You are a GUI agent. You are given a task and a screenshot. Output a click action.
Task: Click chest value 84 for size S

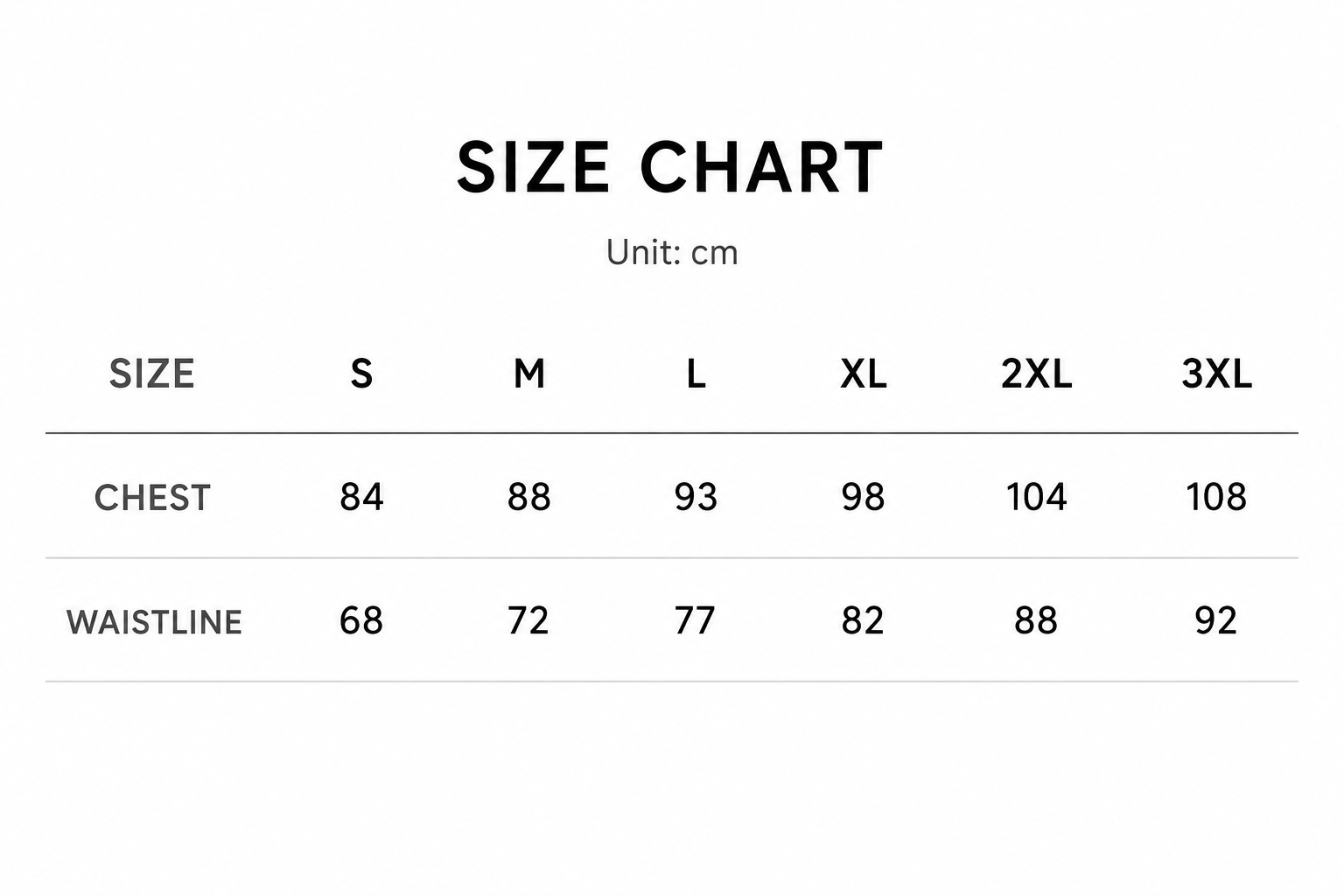click(361, 497)
